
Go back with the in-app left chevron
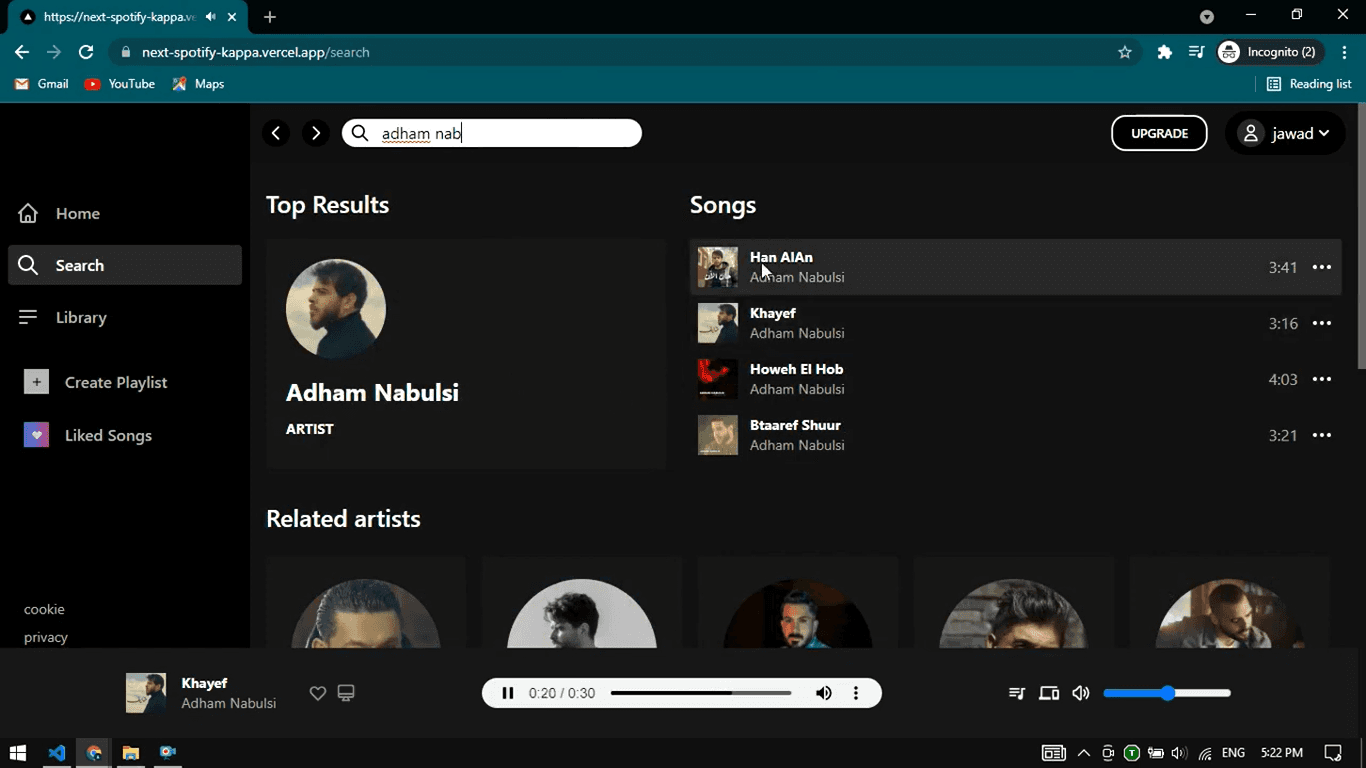tap(276, 133)
